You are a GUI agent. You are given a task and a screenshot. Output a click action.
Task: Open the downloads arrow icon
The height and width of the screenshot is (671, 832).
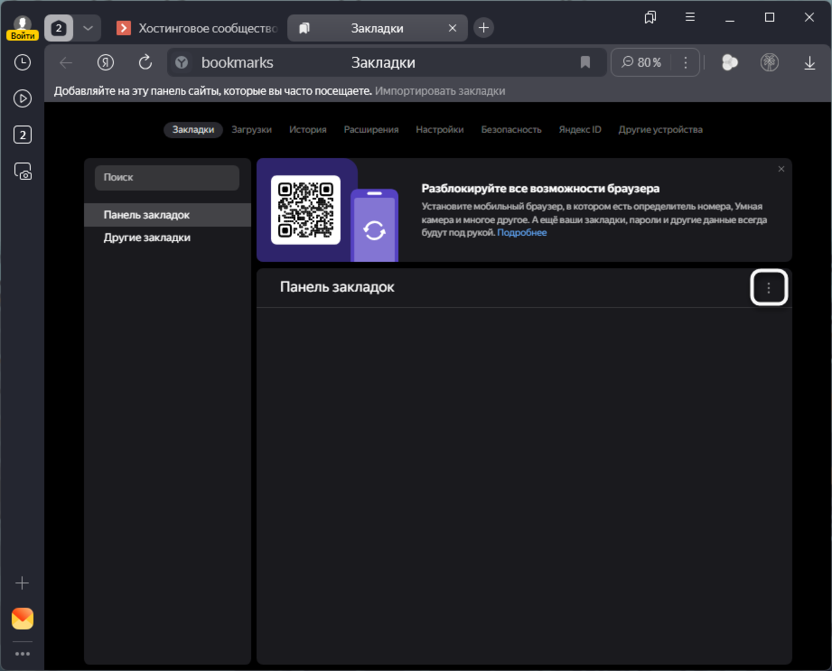point(809,63)
